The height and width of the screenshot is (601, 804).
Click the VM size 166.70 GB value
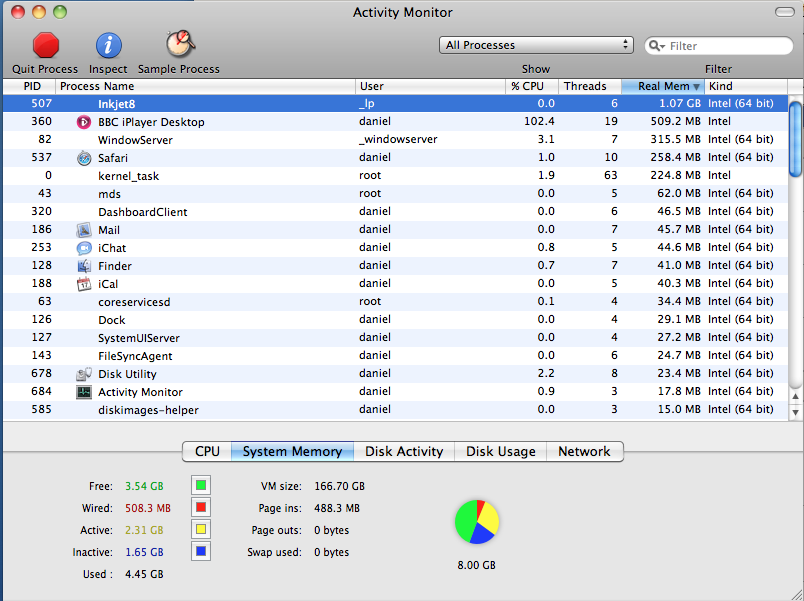coord(339,486)
